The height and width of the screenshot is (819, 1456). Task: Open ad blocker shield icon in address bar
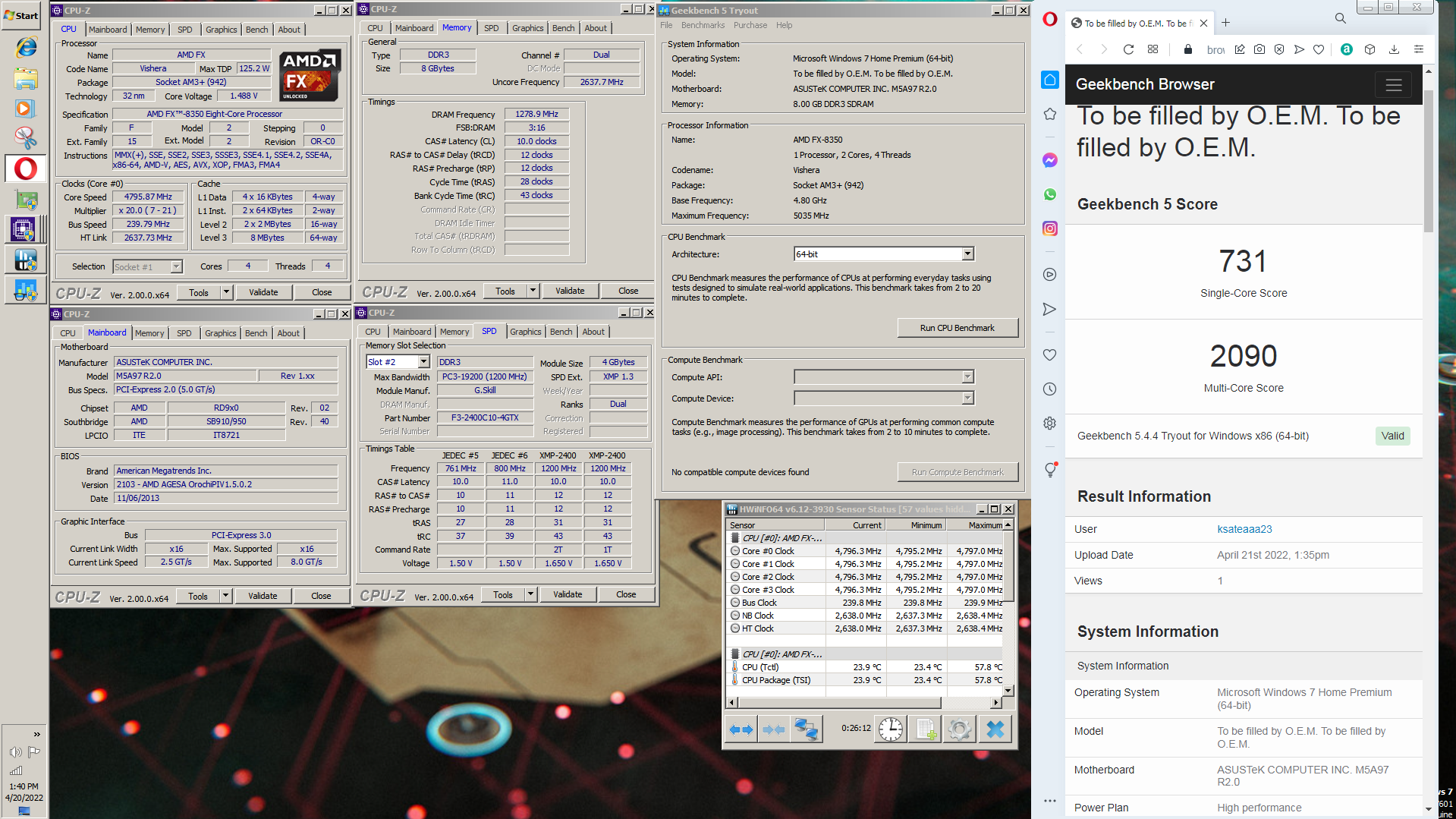pyautogui.click(x=1279, y=49)
